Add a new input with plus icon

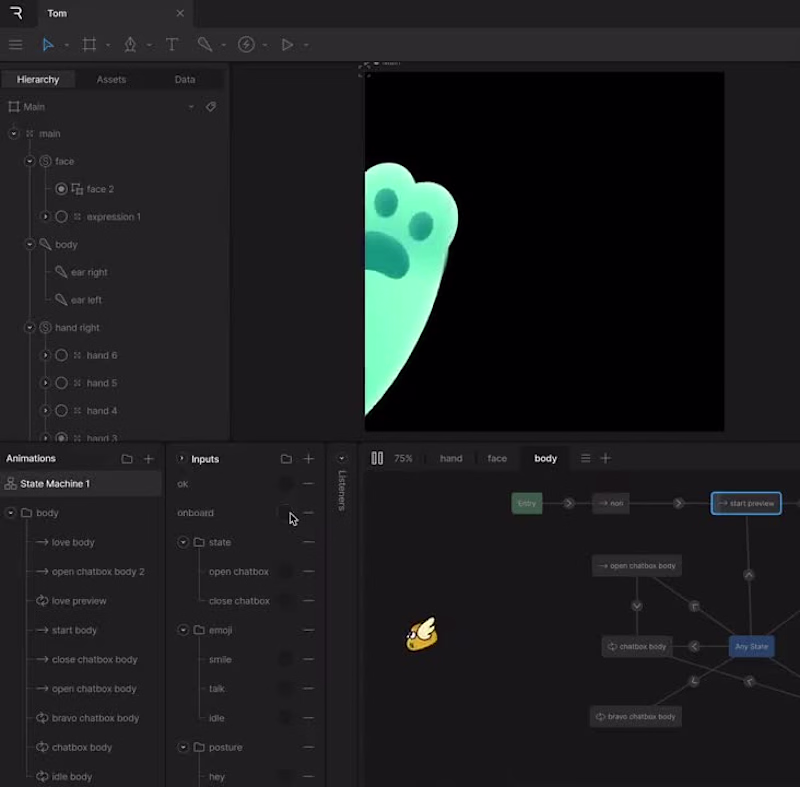click(309, 459)
